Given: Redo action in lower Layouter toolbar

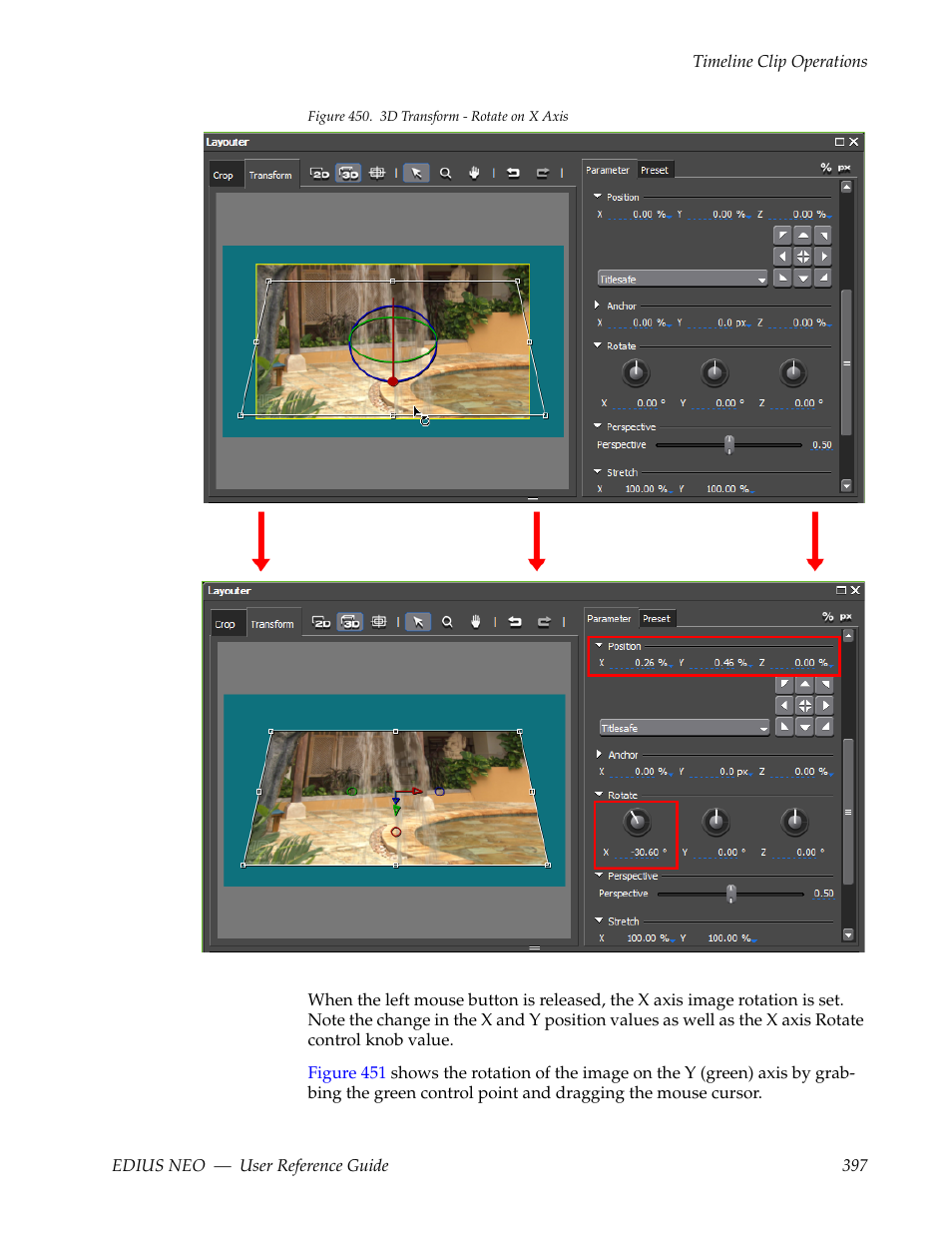Looking at the screenshot, I should (545, 622).
